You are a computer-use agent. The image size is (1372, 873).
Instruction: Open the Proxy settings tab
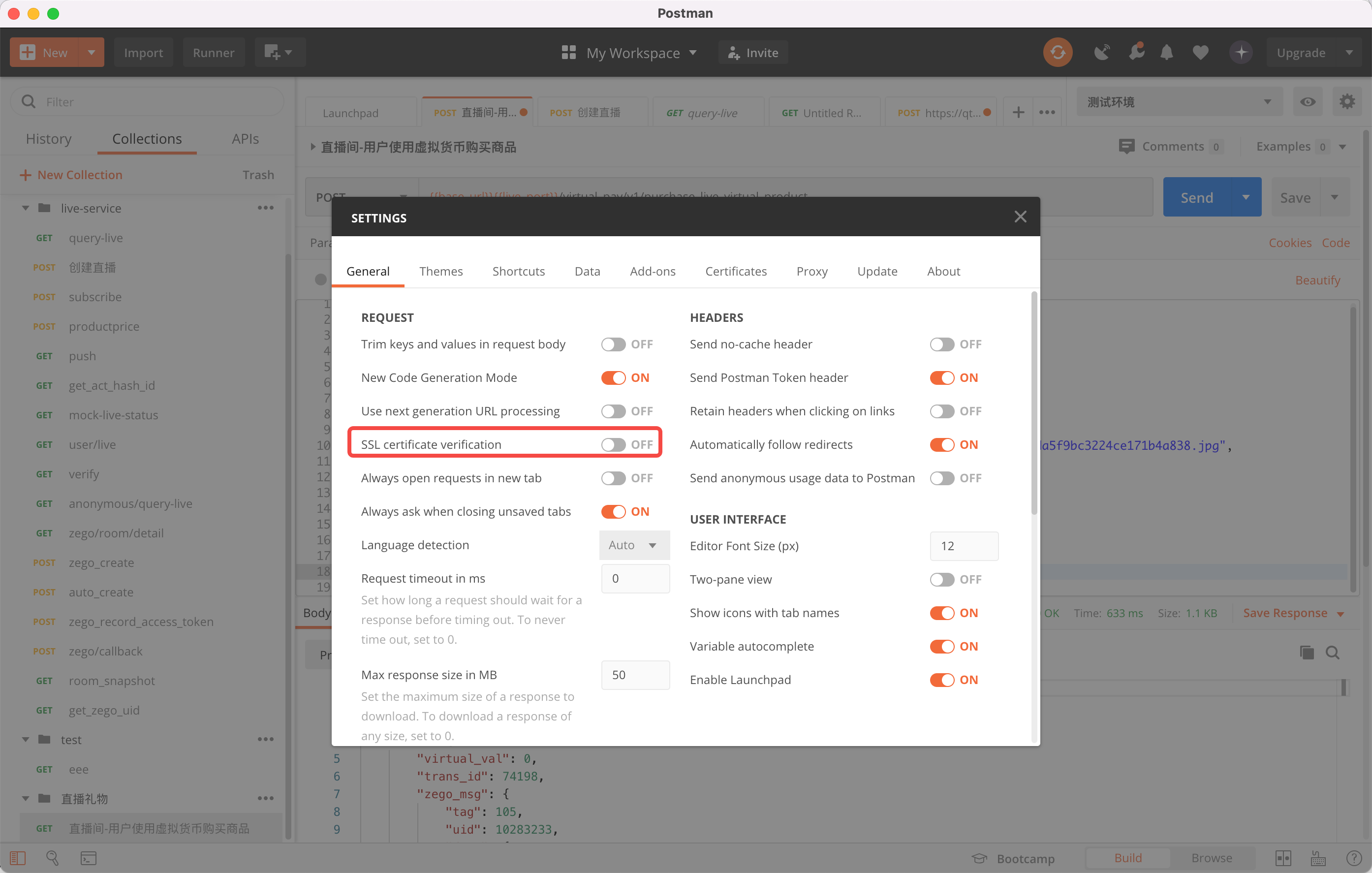pyautogui.click(x=811, y=271)
